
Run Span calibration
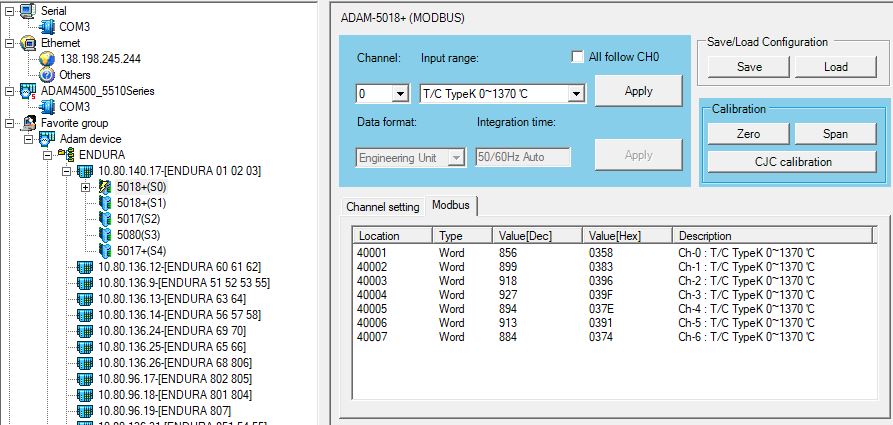pos(835,134)
